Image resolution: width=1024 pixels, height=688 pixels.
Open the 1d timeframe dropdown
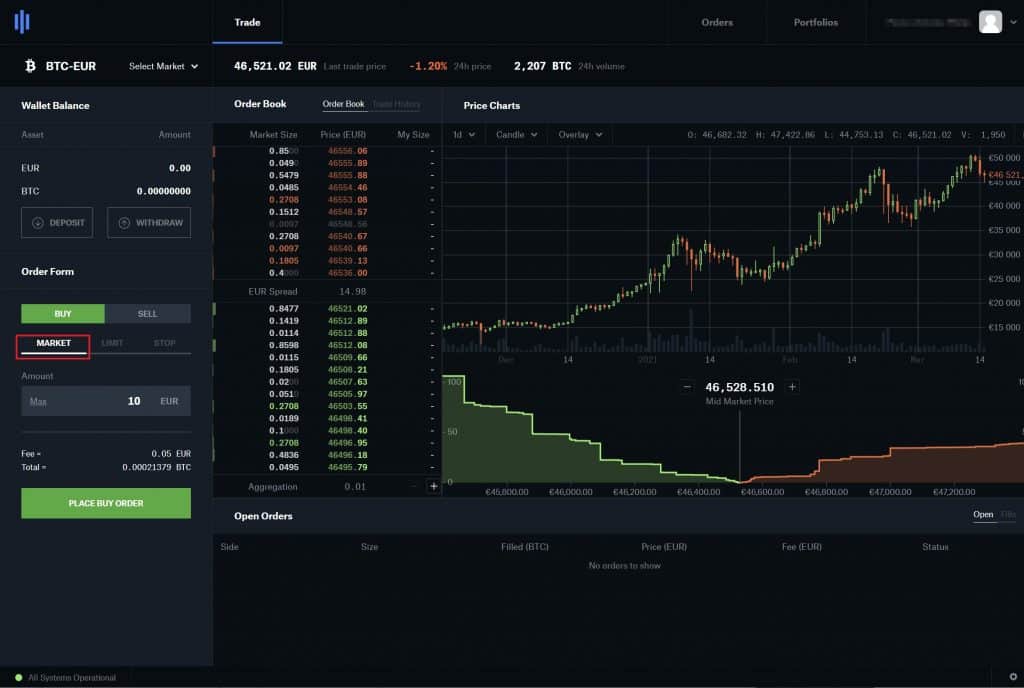coord(462,133)
